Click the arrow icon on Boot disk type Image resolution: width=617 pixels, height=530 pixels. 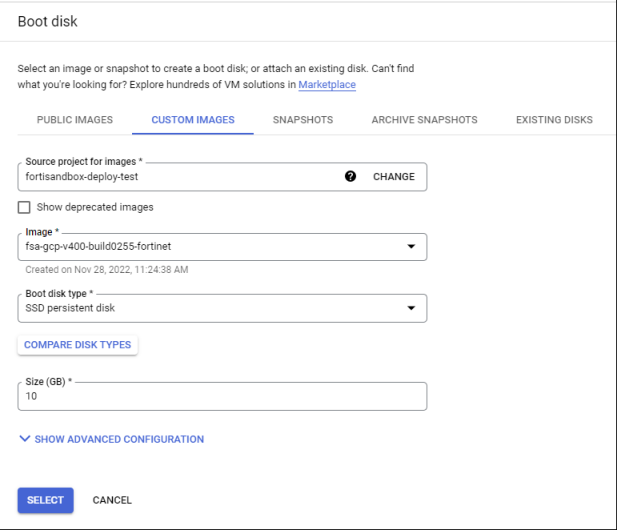411,308
